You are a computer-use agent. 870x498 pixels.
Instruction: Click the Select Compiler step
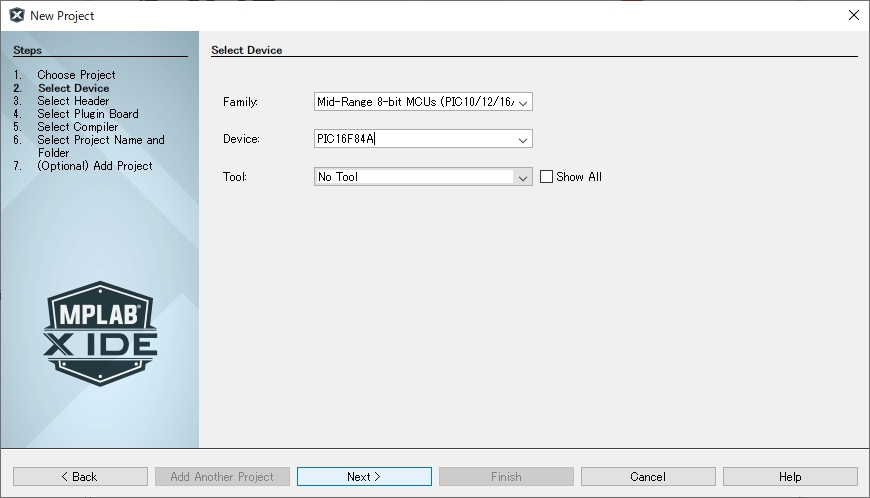[78, 127]
